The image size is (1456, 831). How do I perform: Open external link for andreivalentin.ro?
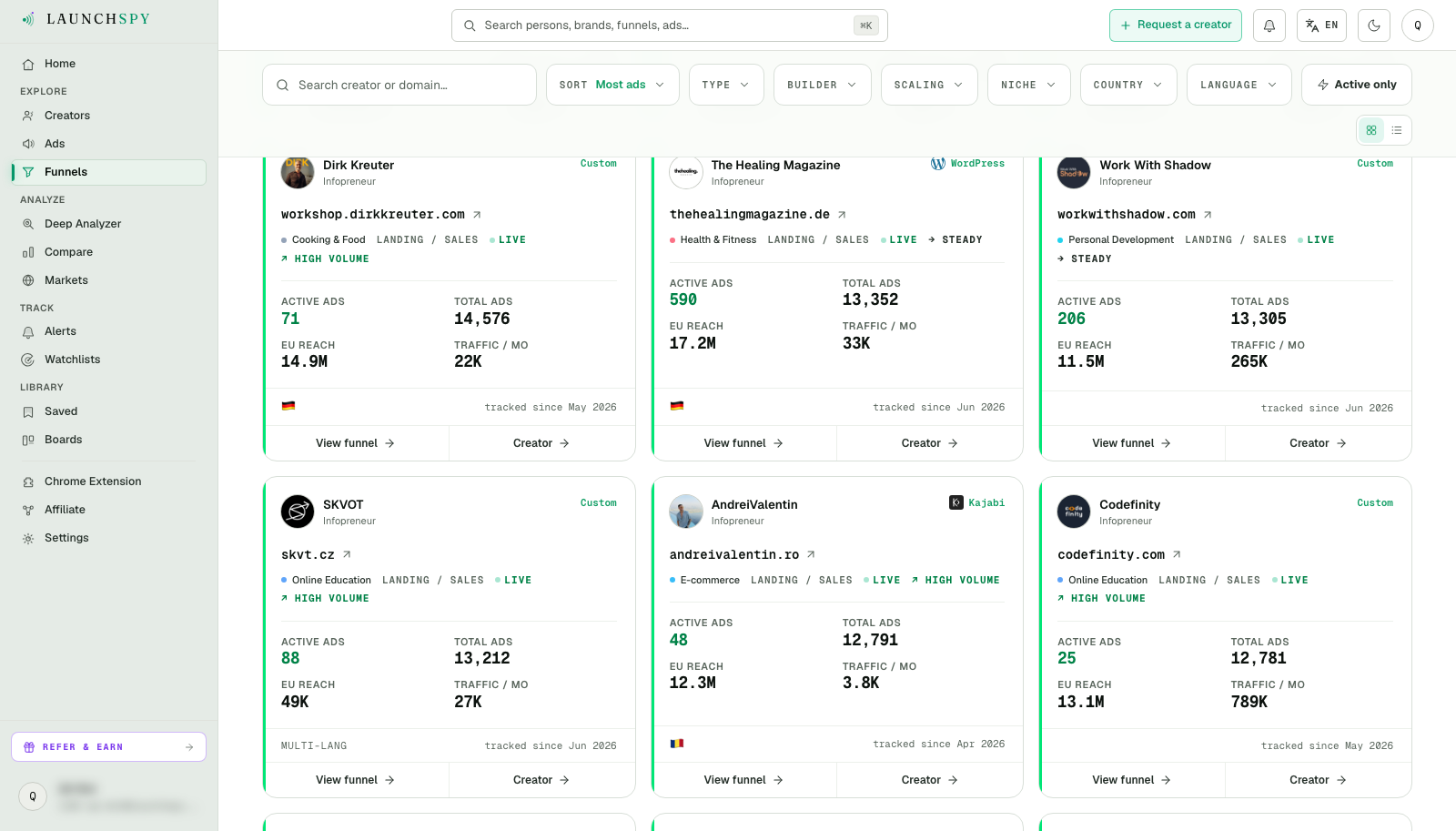tap(811, 554)
